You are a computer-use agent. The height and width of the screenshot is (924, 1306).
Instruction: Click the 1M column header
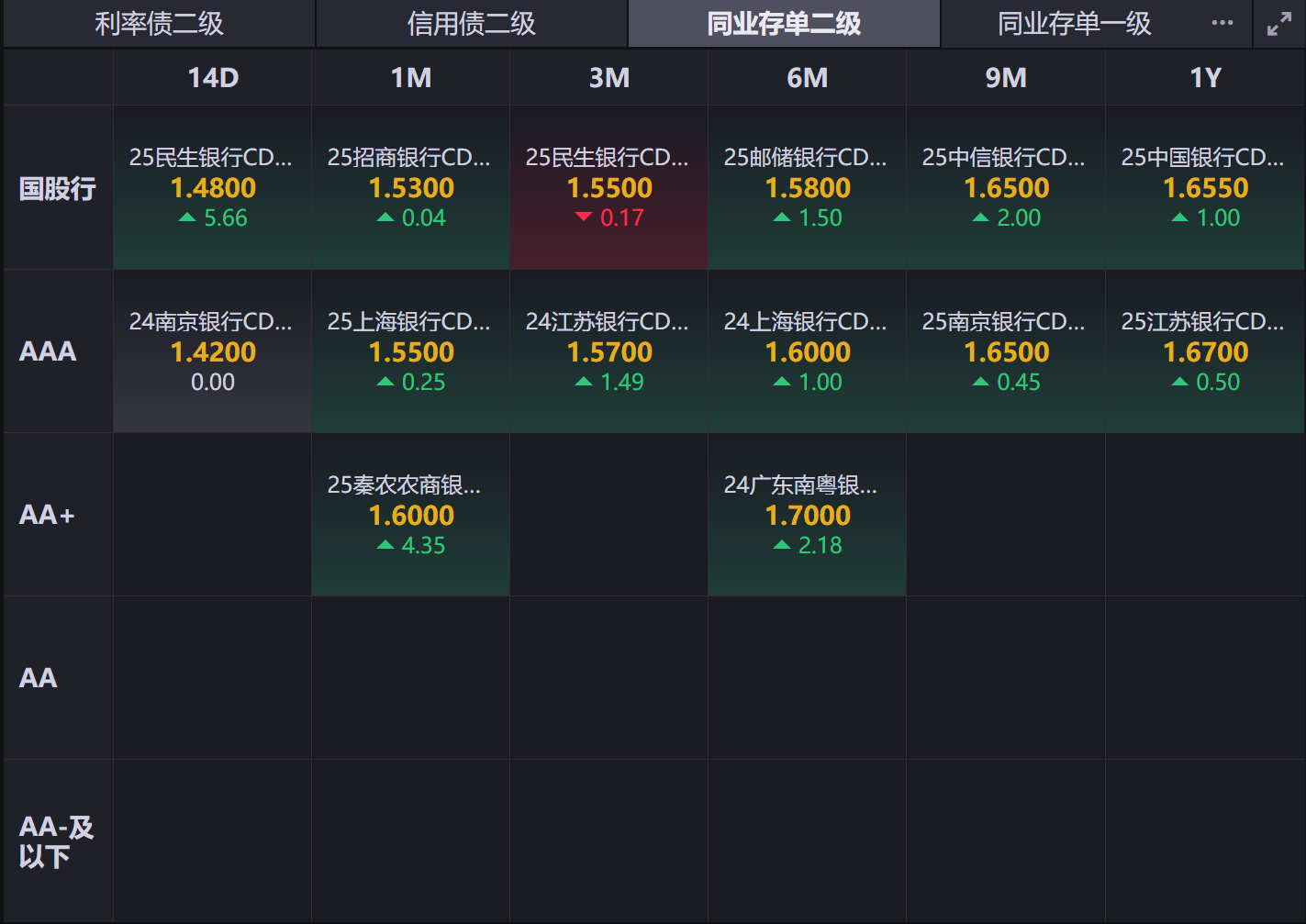coord(411,78)
